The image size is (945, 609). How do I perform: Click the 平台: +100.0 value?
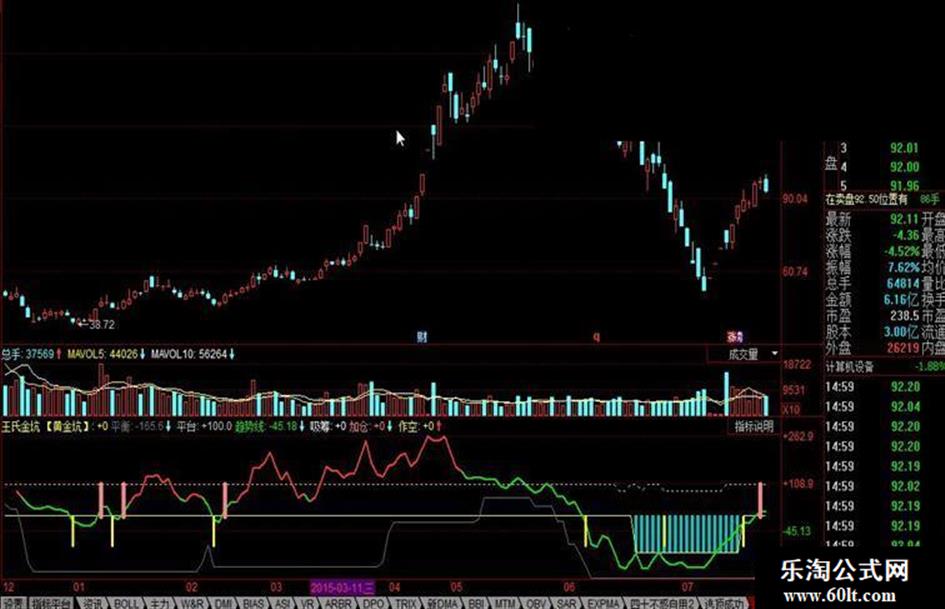(x=204, y=427)
